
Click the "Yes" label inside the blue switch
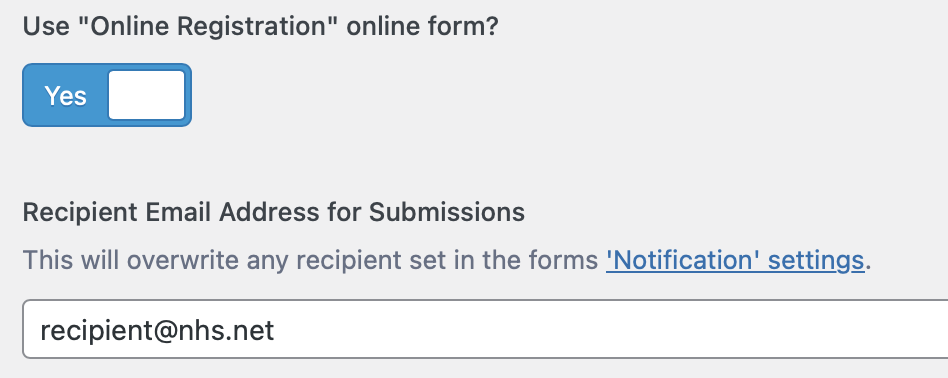tap(65, 96)
